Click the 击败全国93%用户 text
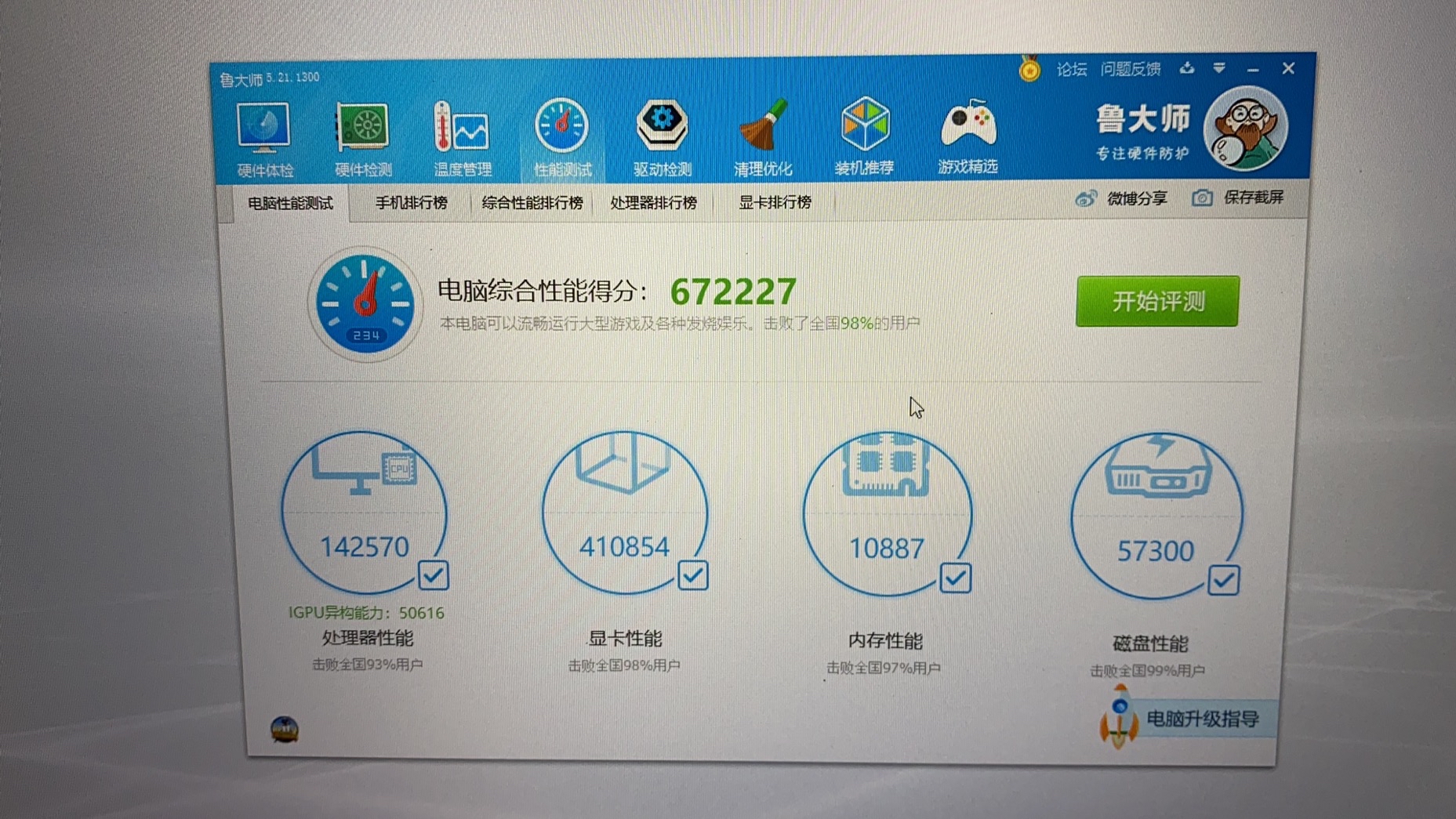This screenshot has height=819, width=1456. (x=367, y=665)
